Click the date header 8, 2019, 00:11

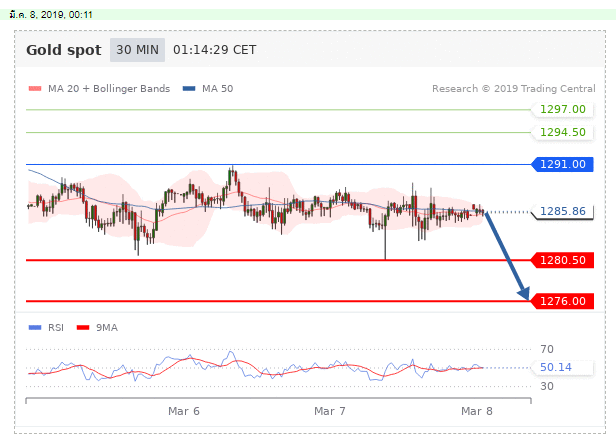pos(51,15)
